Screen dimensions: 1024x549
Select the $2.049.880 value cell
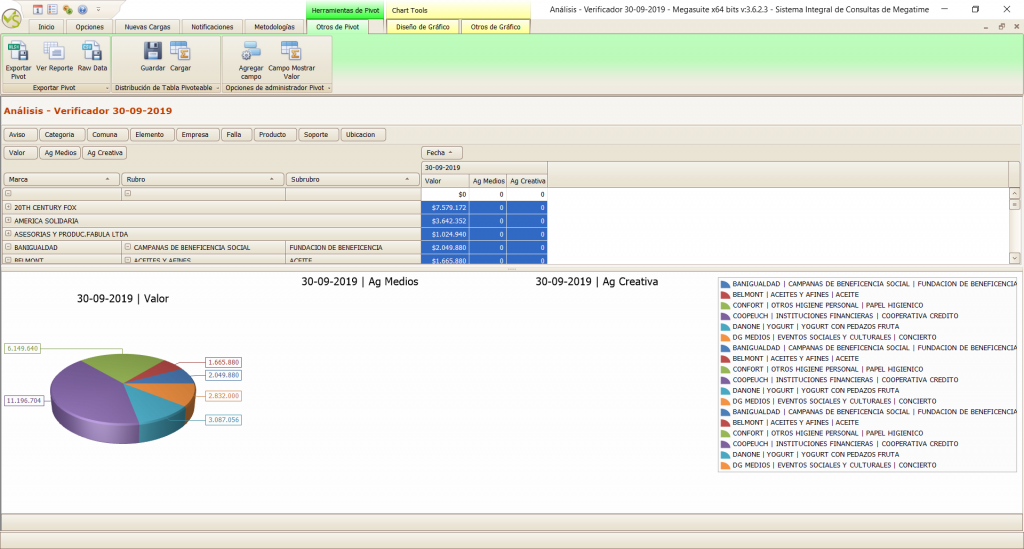445,247
